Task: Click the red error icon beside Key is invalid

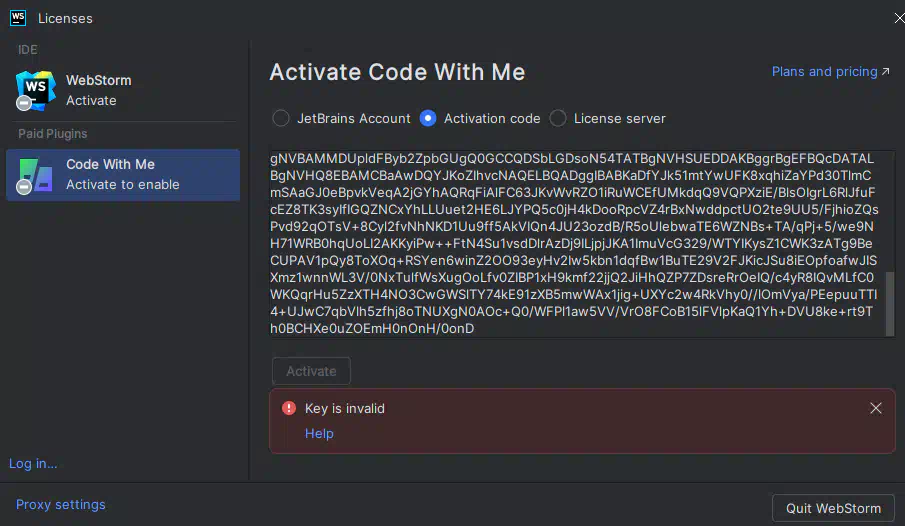Action: click(289, 408)
